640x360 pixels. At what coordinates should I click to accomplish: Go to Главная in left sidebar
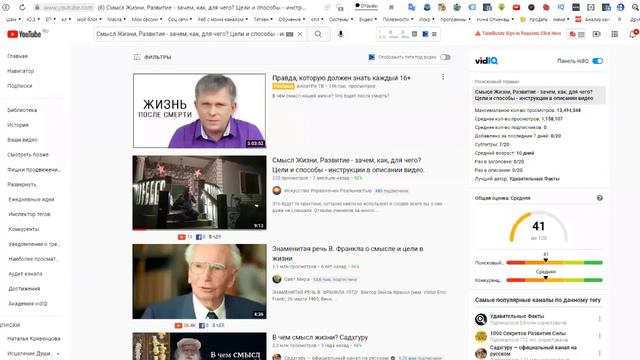(x=18, y=56)
